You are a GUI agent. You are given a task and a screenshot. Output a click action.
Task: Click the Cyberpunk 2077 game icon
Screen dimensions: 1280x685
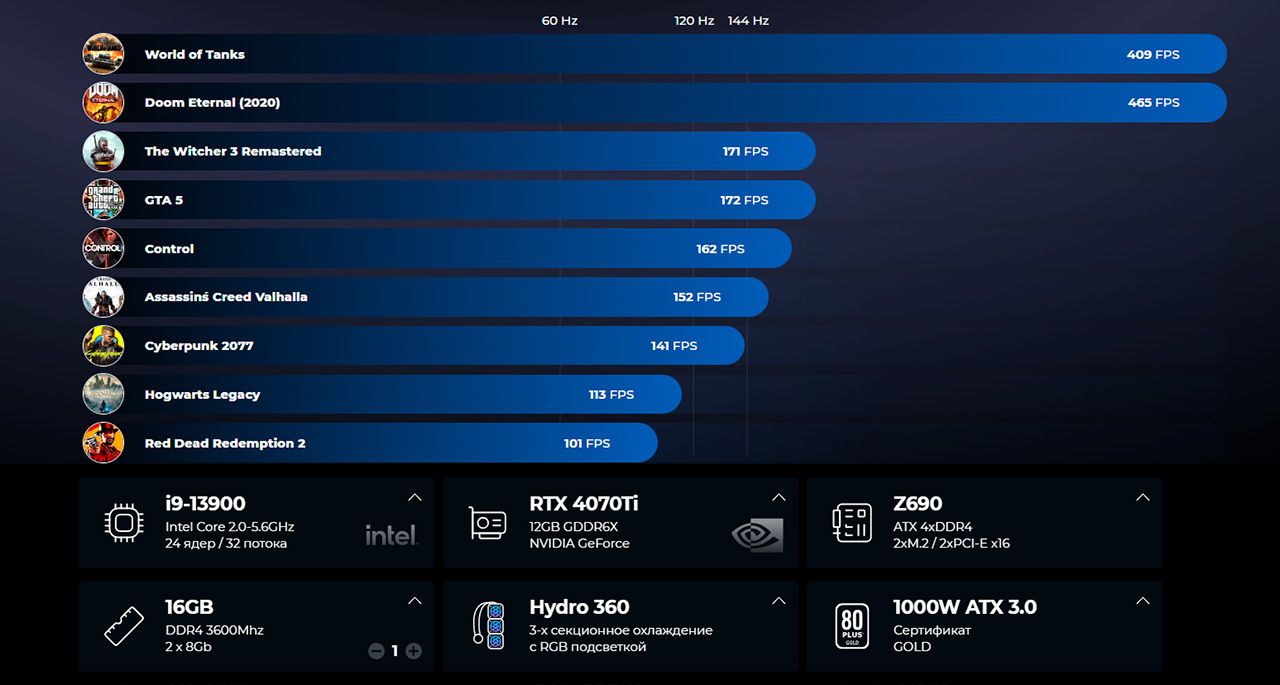point(103,346)
